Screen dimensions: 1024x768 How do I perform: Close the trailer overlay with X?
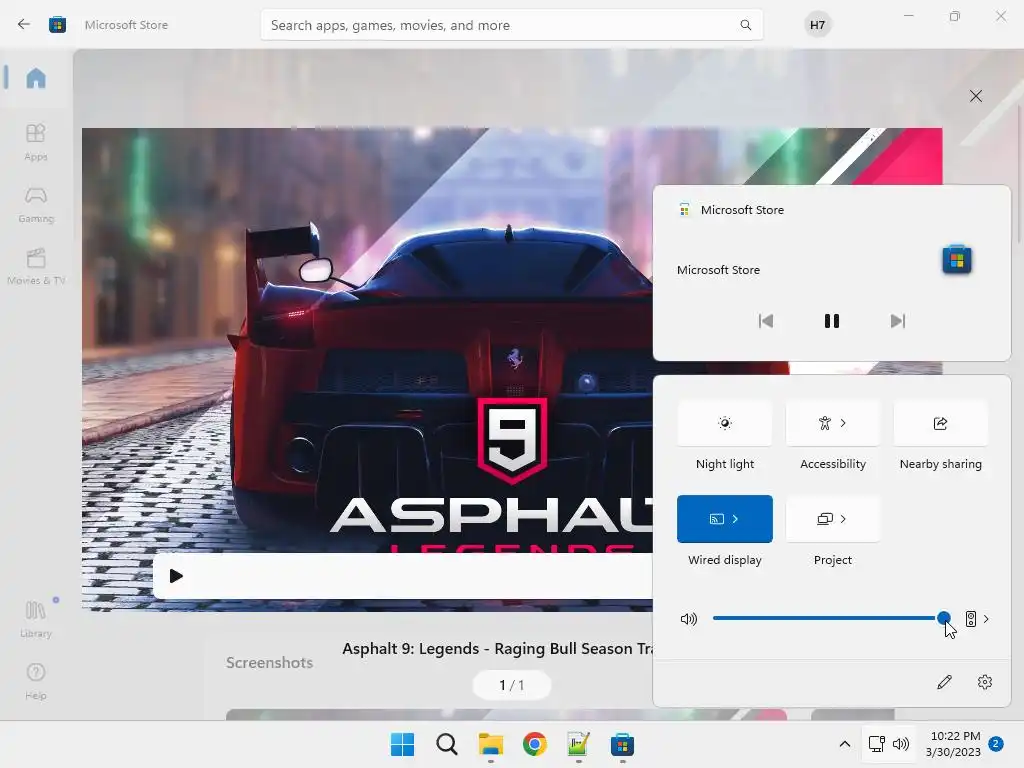976,96
